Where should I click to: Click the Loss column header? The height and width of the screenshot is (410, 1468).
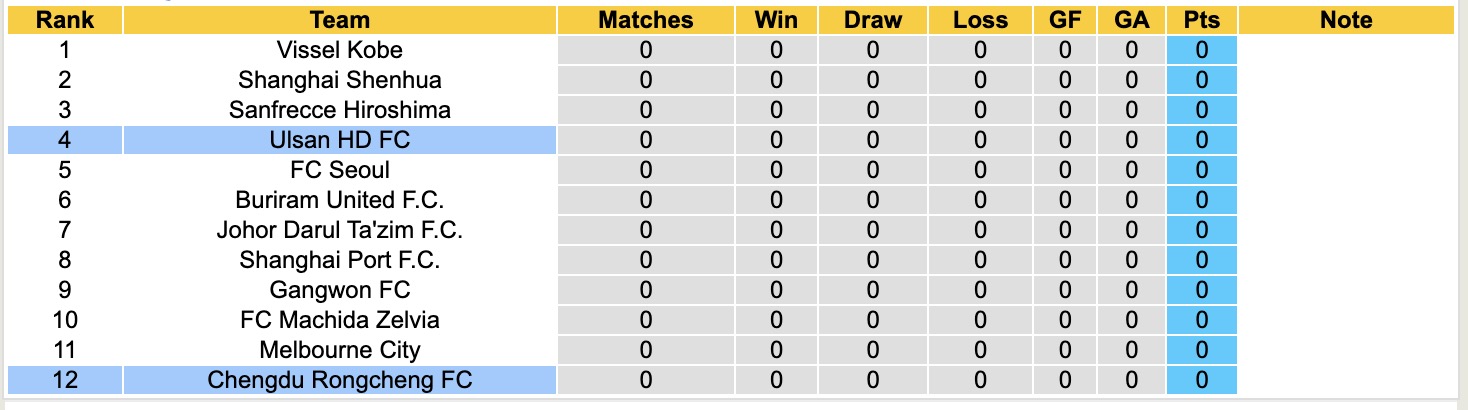click(x=980, y=20)
